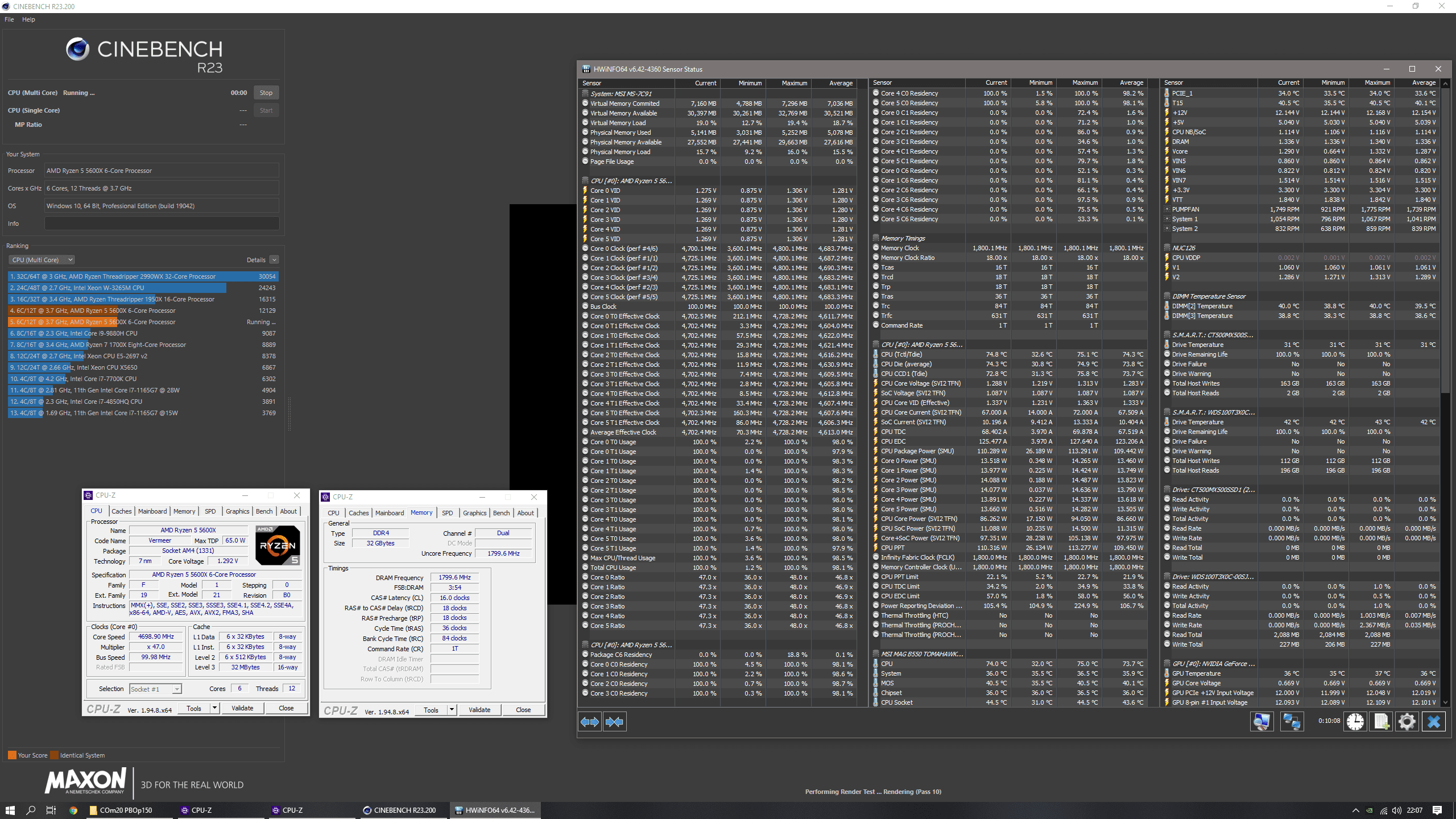Open HWiNFO remote network monitors icon
Viewport: 1456px width, 819px height.
click(1291, 722)
